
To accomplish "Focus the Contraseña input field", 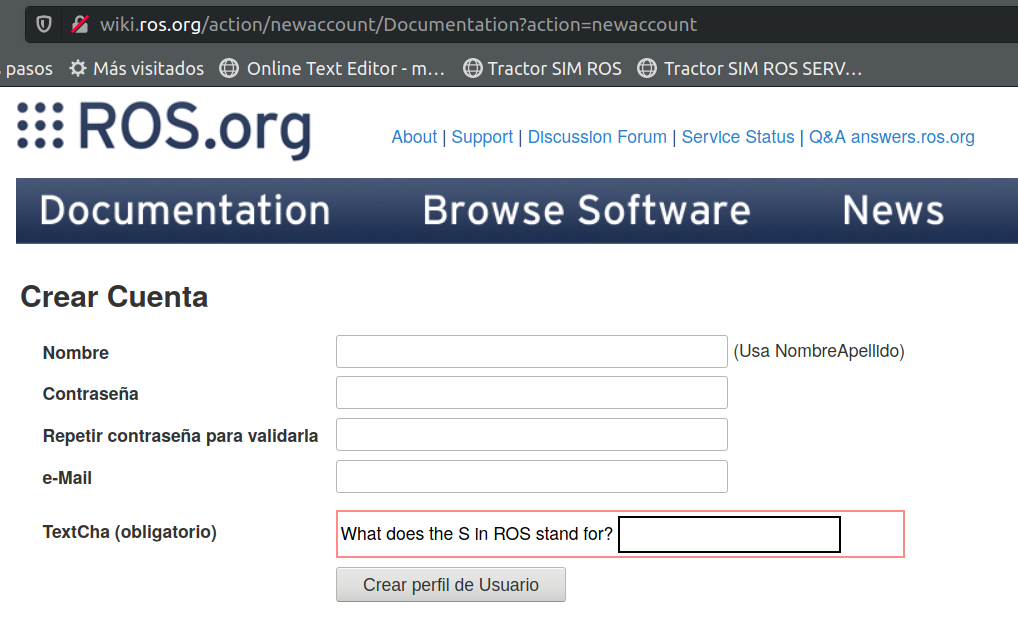I will pos(532,392).
